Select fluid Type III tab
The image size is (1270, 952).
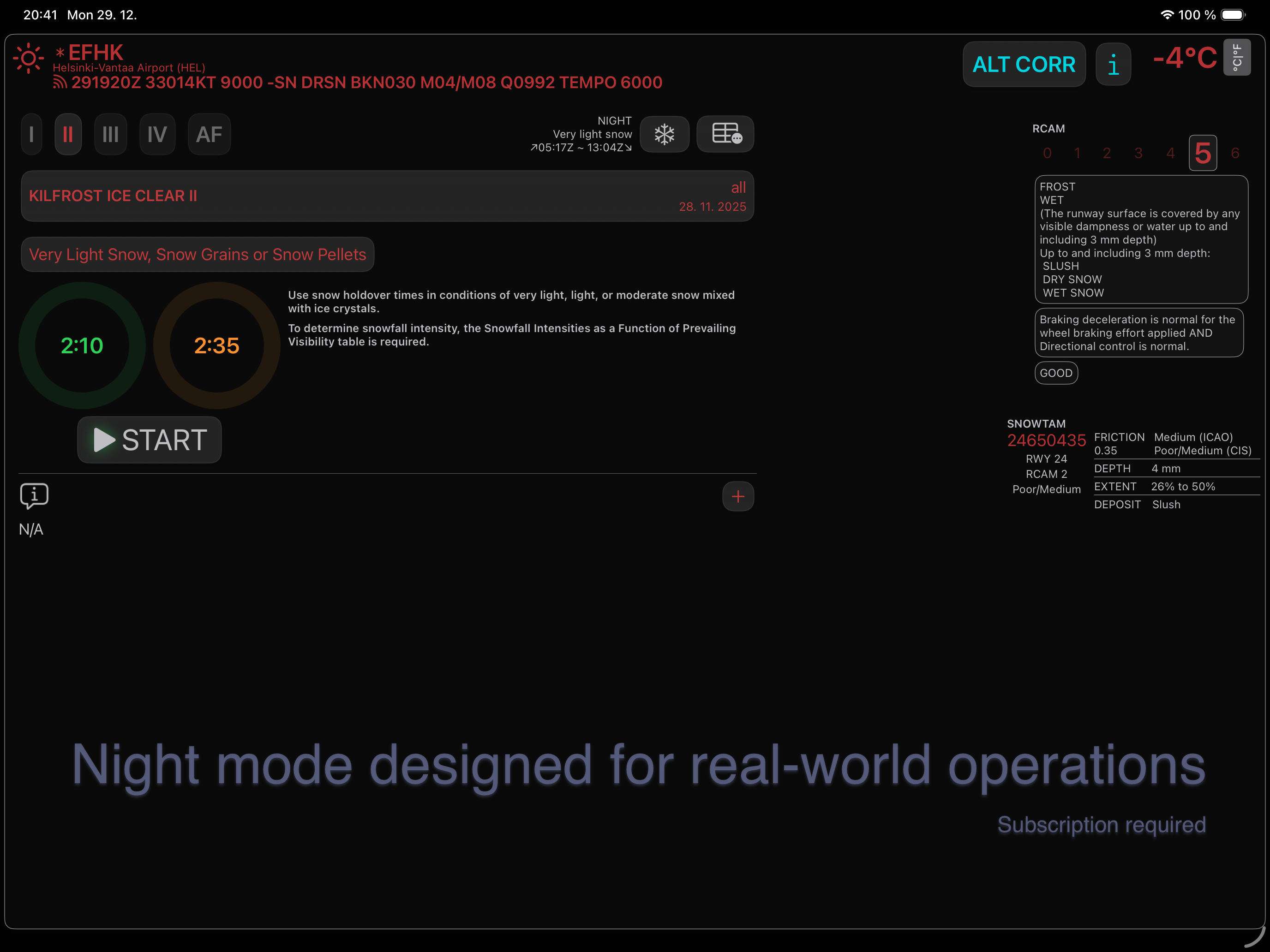click(110, 134)
